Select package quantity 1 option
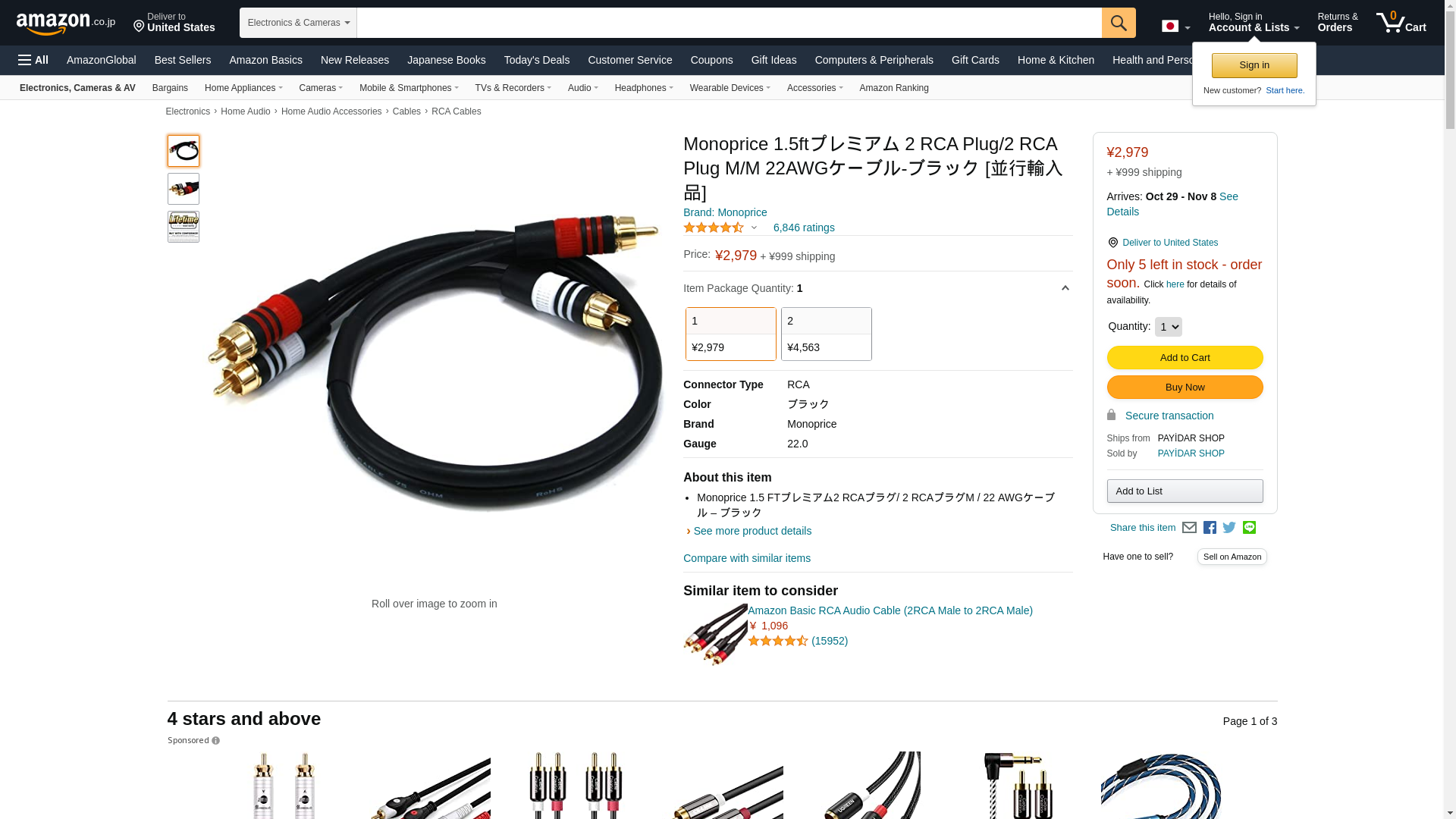Screen dimensions: 1456x819 click(x=730, y=334)
